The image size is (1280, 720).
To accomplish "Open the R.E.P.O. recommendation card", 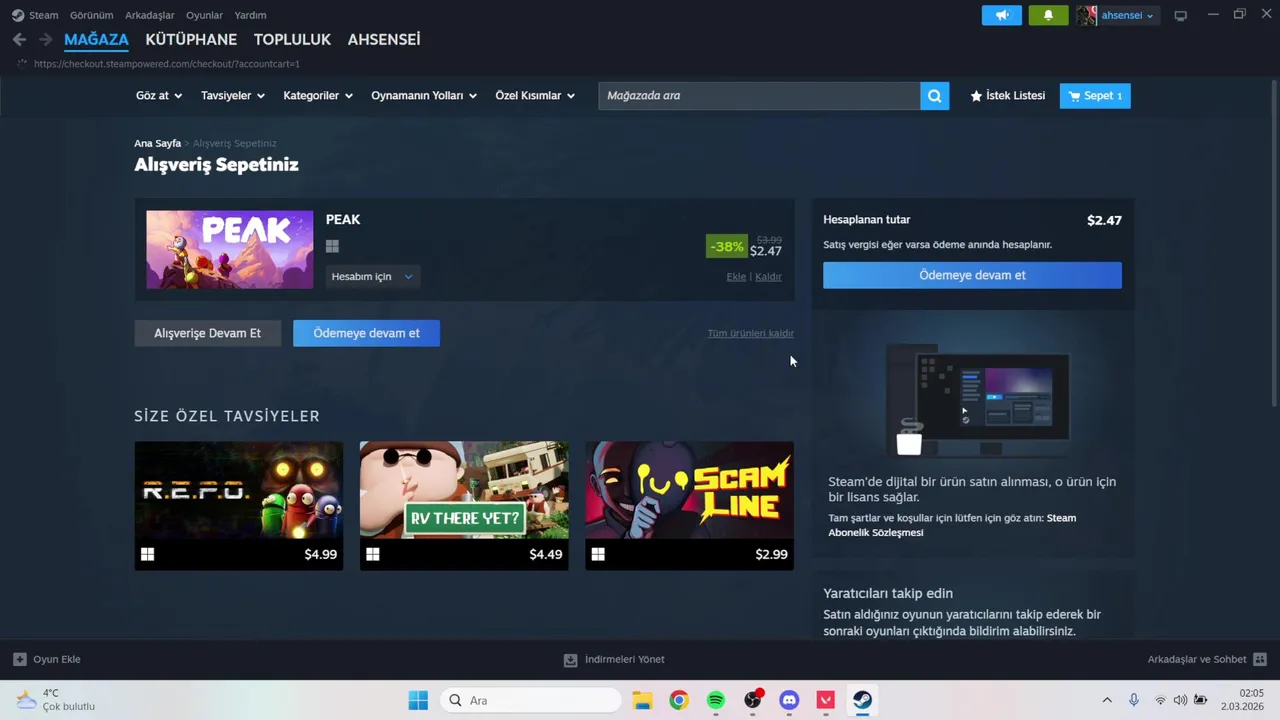I will [238, 506].
